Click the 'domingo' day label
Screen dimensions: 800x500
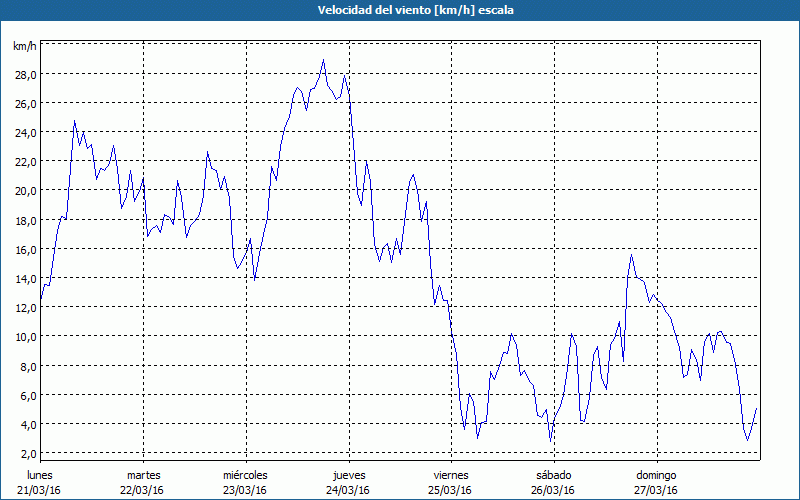(x=656, y=475)
